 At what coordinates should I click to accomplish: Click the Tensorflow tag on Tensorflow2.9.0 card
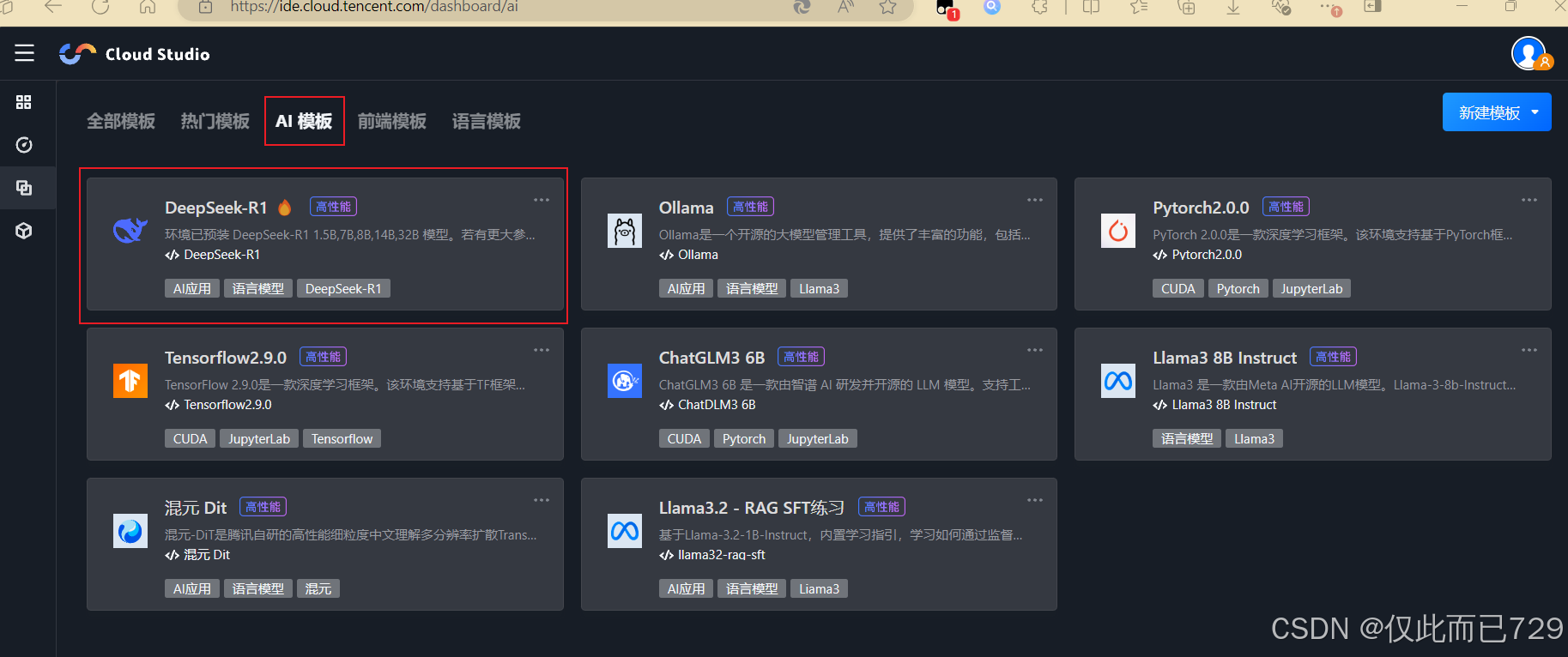342,438
